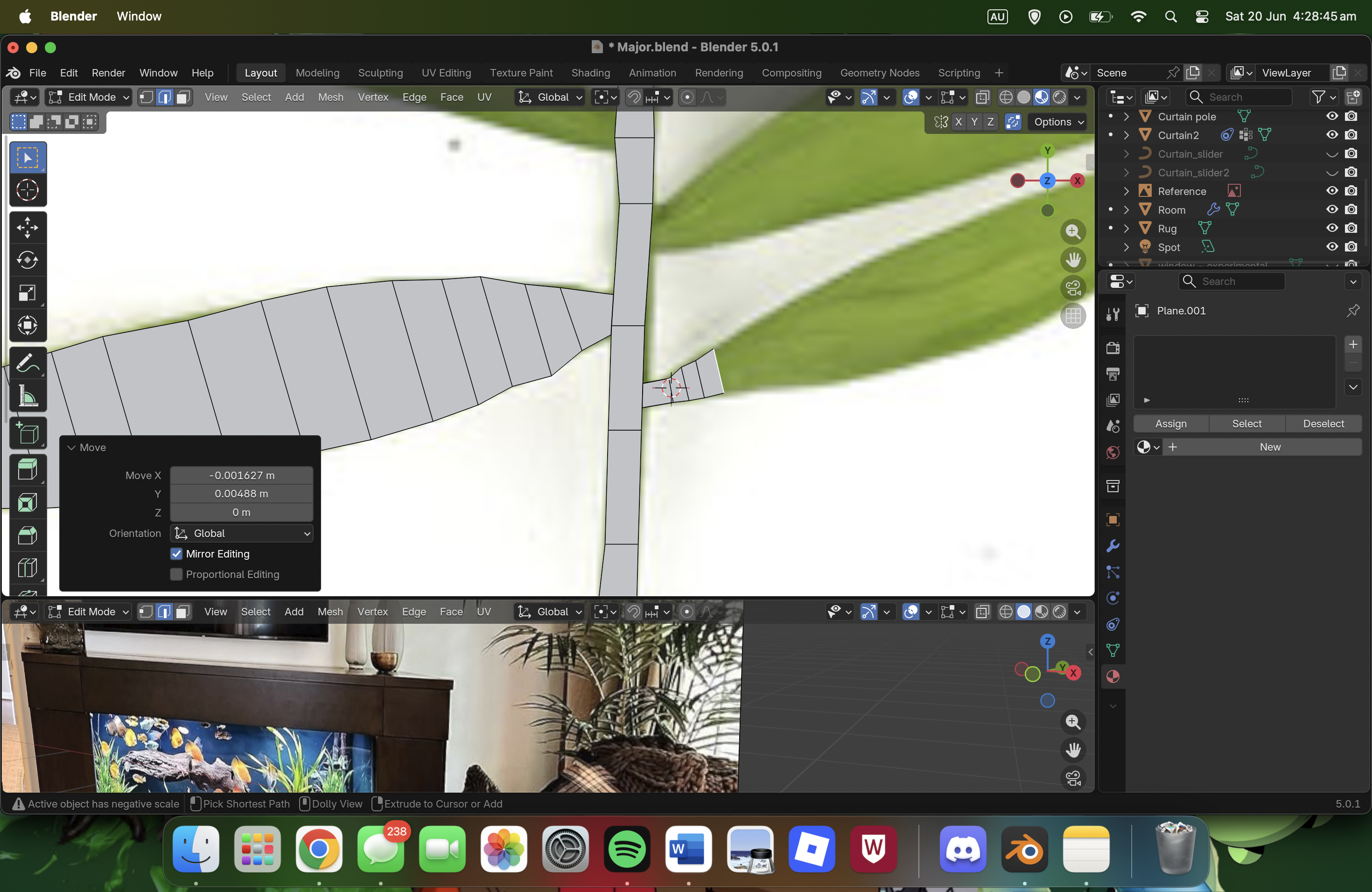Select the Annotate tool

tap(28, 362)
